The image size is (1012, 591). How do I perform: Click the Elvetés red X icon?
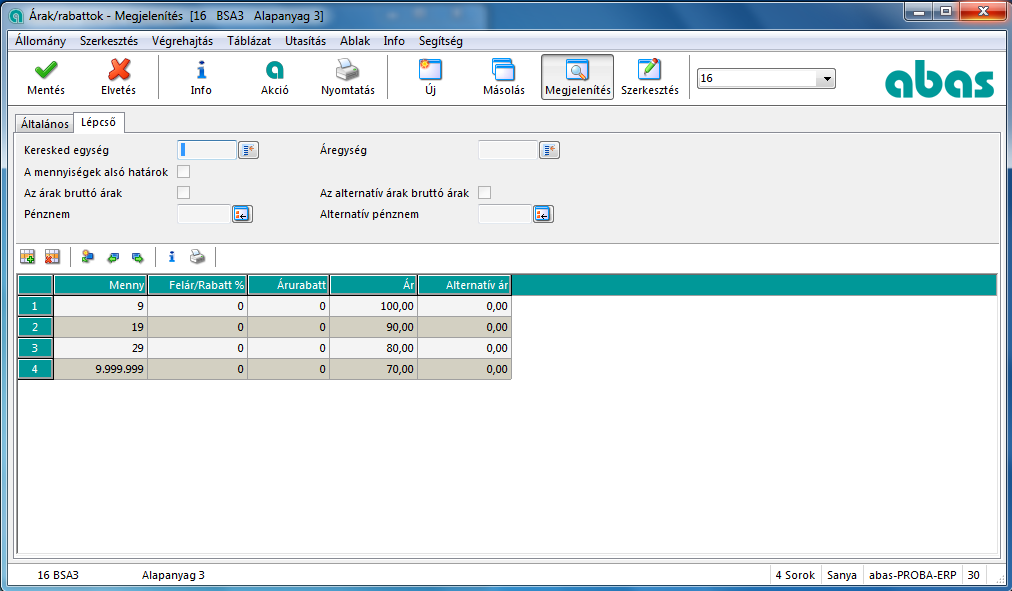(119, 70)
